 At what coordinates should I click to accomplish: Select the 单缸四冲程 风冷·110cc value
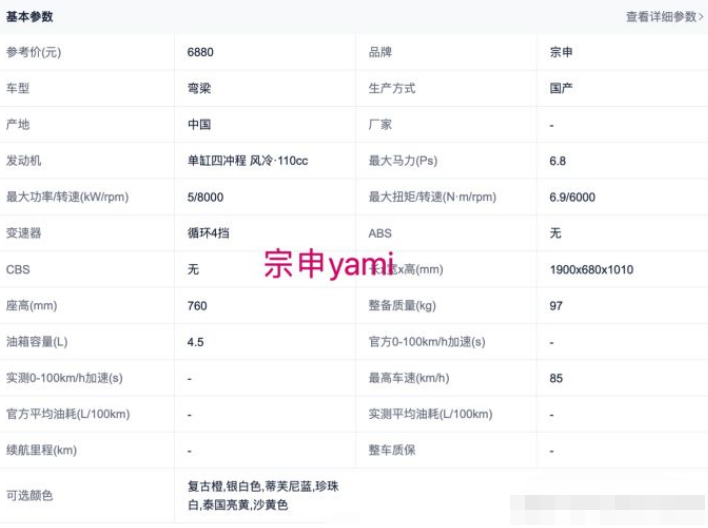tap(247, 161)
